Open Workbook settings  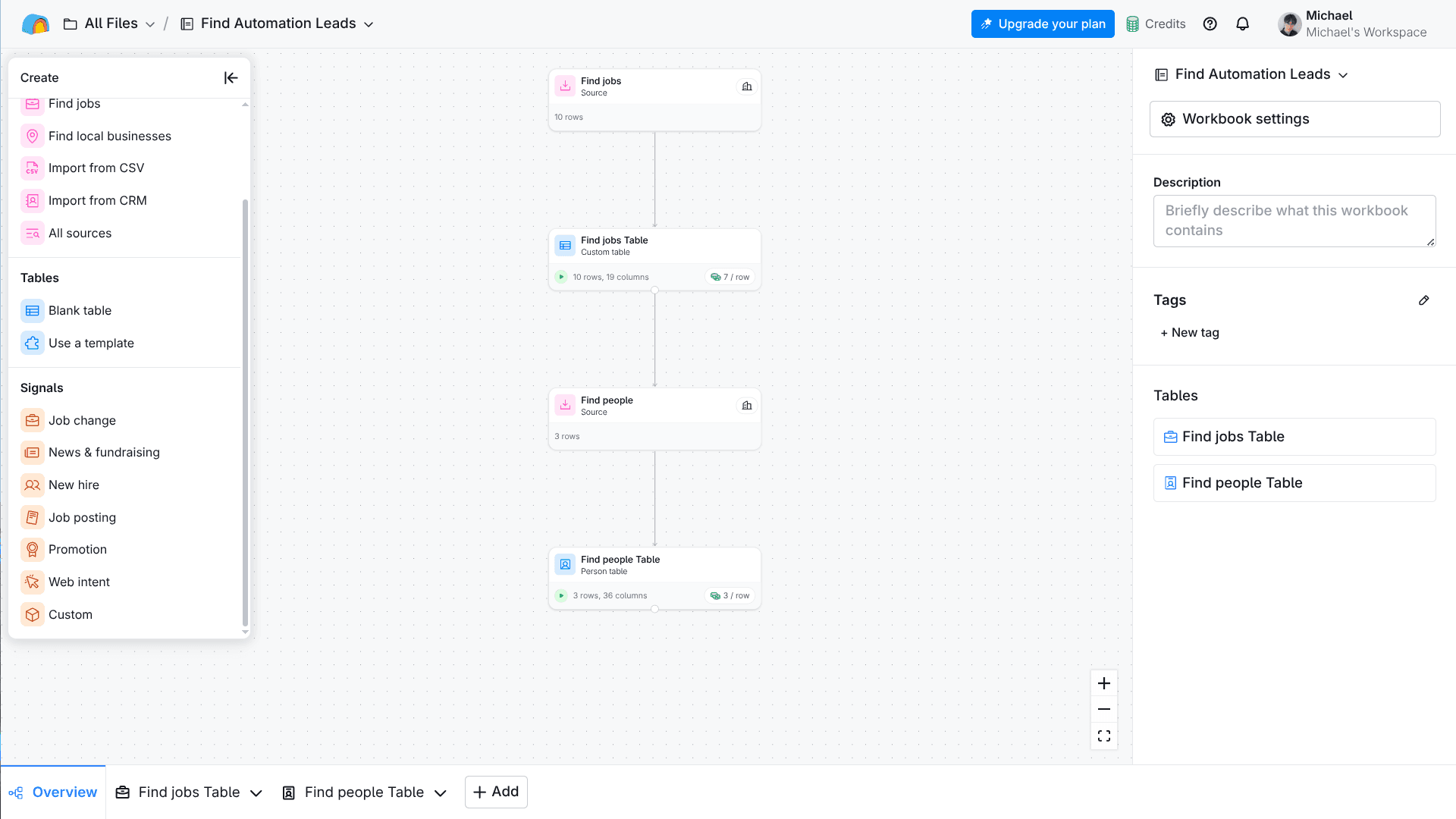pos(1294,119)
